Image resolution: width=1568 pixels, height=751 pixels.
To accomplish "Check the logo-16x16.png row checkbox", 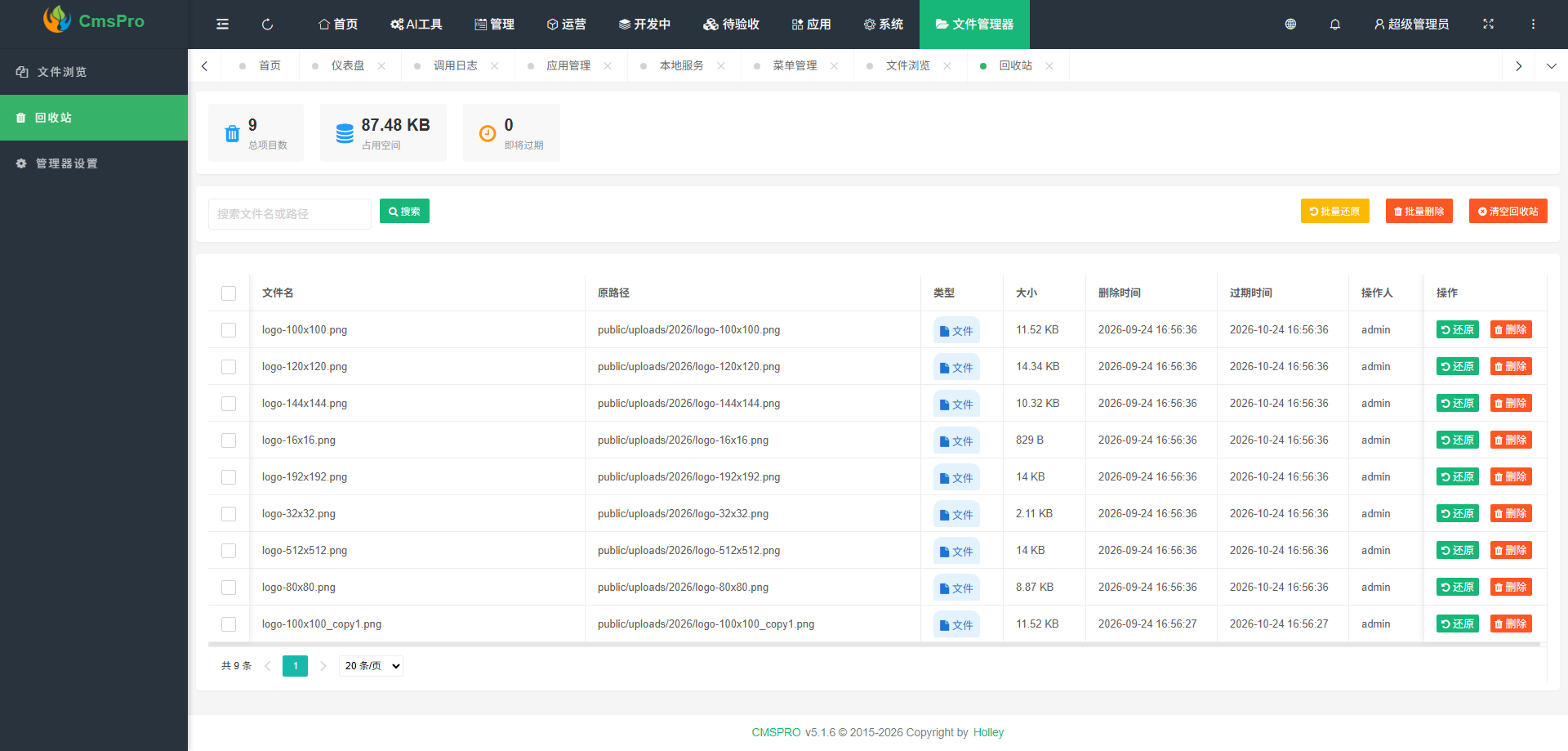I will coord(229,440).
